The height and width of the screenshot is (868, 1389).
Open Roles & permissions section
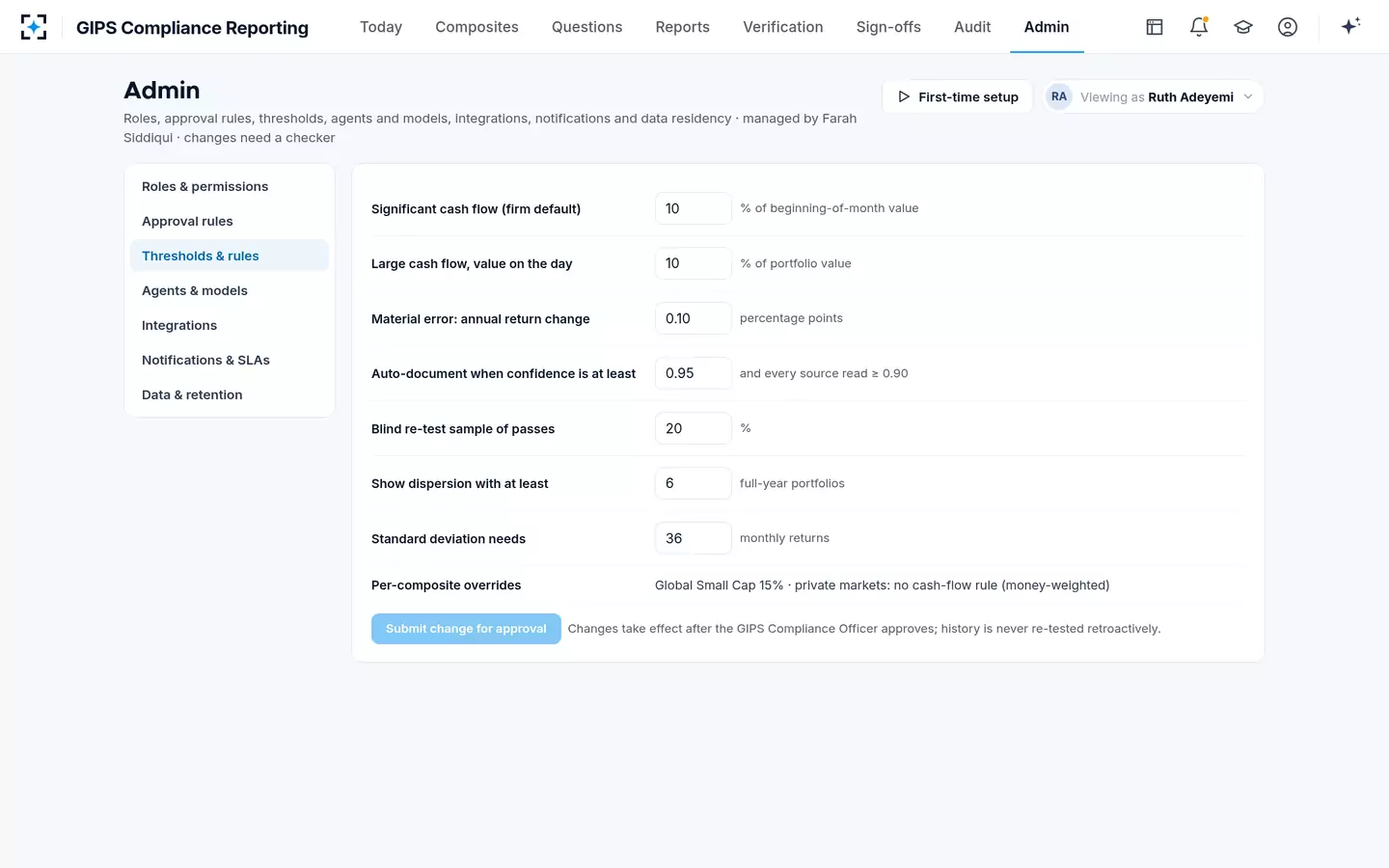(230, 186)
